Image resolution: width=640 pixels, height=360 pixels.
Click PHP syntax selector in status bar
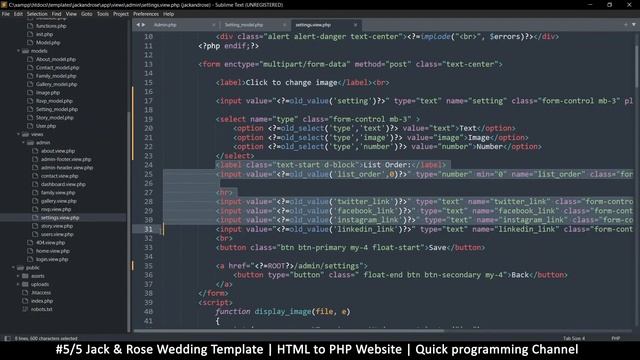click(x=616, y=338)
